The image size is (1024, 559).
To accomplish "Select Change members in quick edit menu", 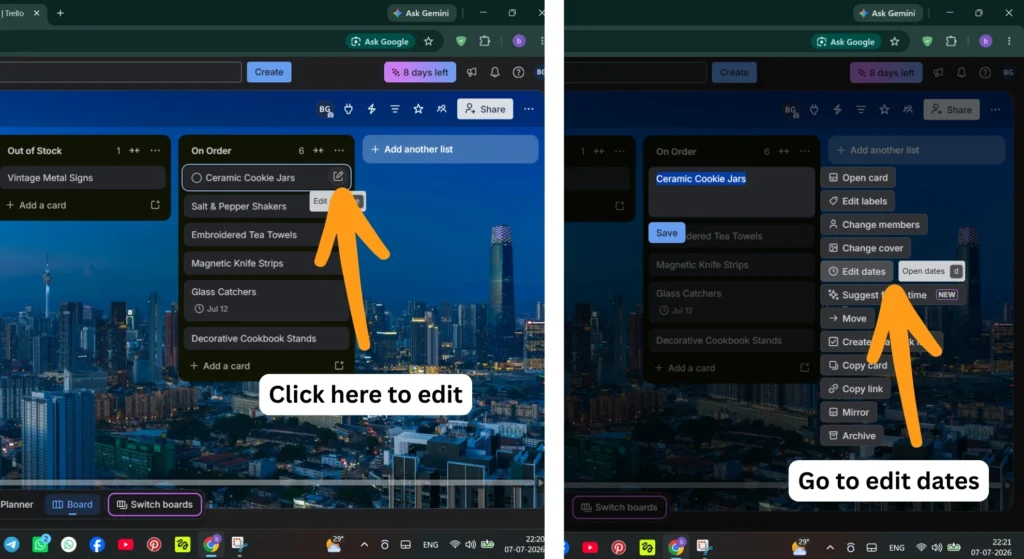I will tap(874, 225).
